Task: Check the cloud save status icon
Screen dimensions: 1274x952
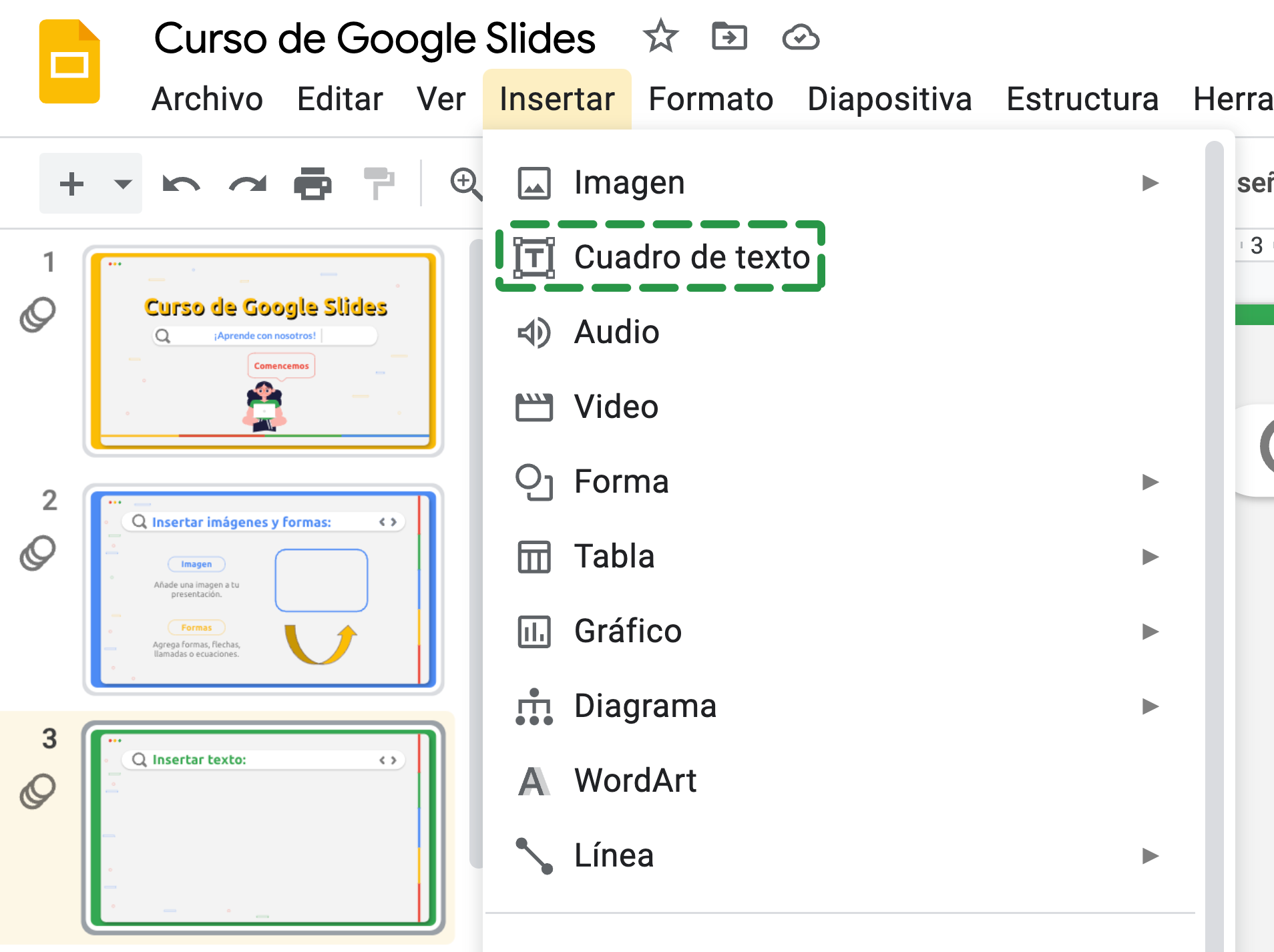Action: point(801,37)
